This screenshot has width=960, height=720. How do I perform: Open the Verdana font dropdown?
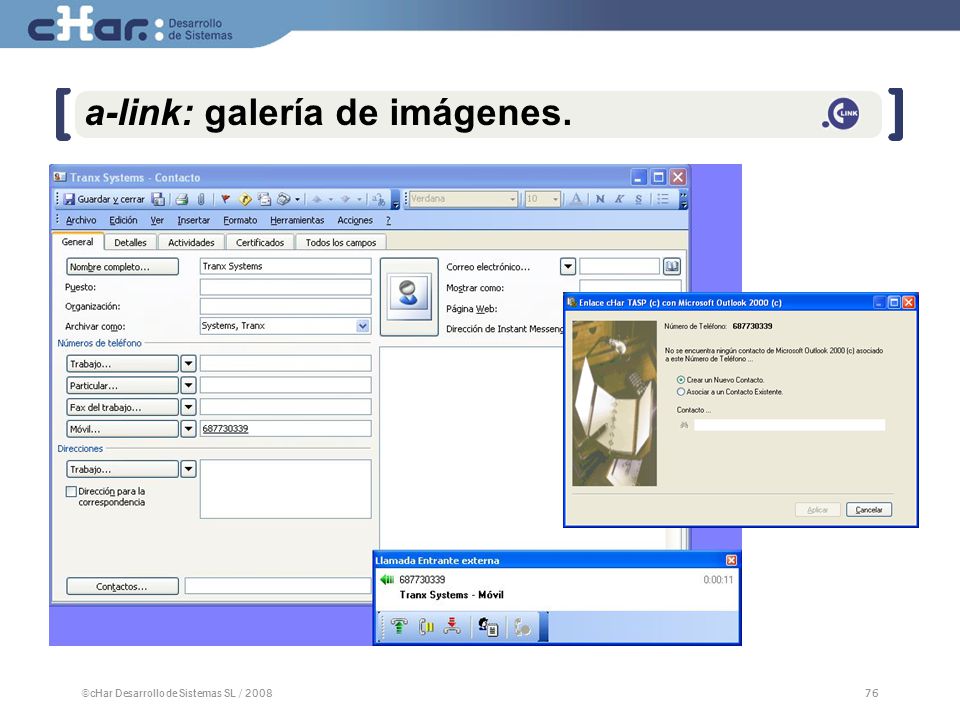pos(512,199)
